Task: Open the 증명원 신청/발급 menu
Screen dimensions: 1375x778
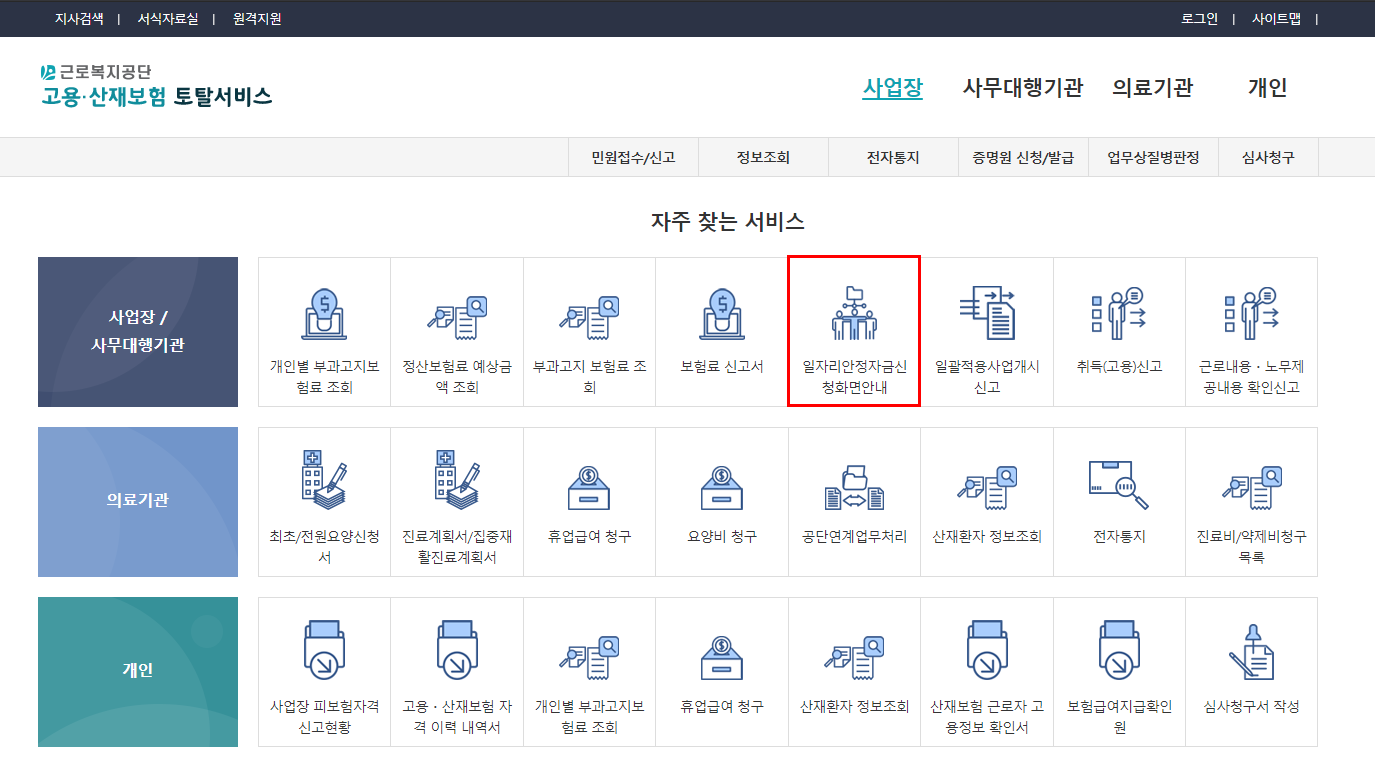Action: 1023,158
